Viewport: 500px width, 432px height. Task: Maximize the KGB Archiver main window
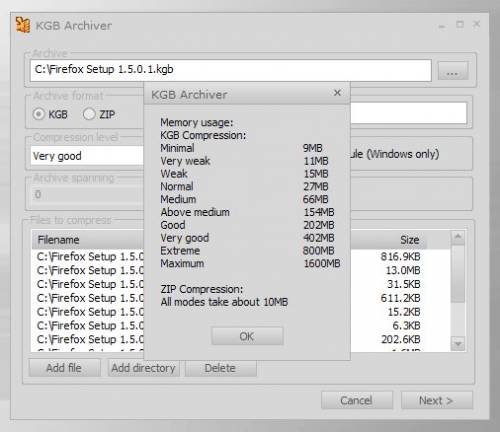[460, 25]
